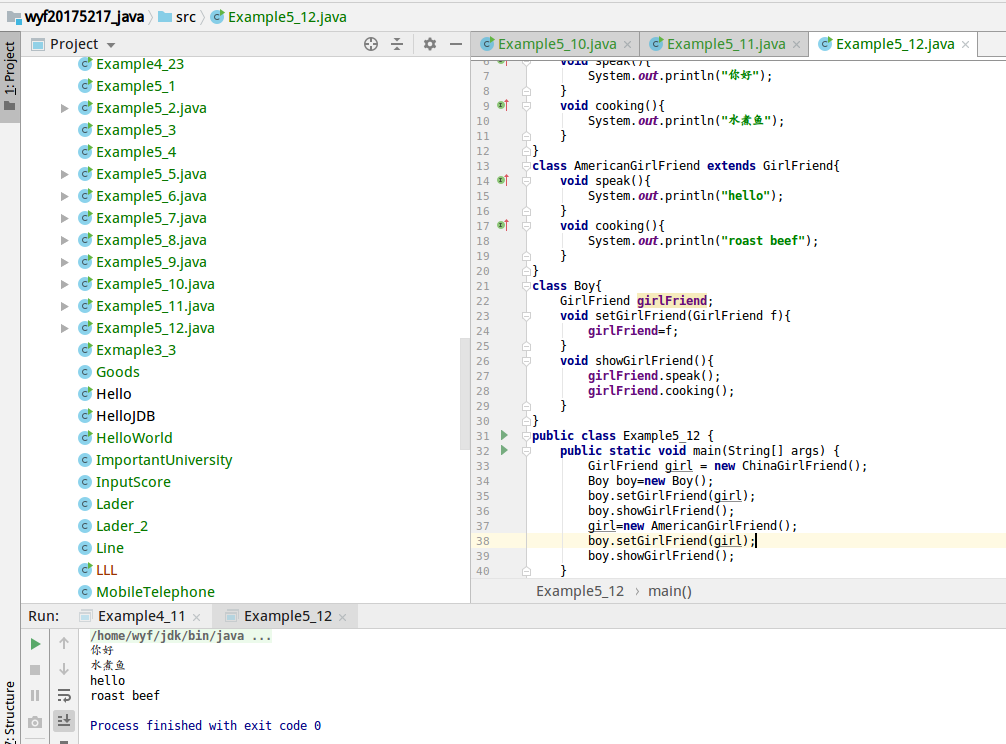Click the up arrow in Run panel
The image size is (1006, 744).
[x=64, y=643]
